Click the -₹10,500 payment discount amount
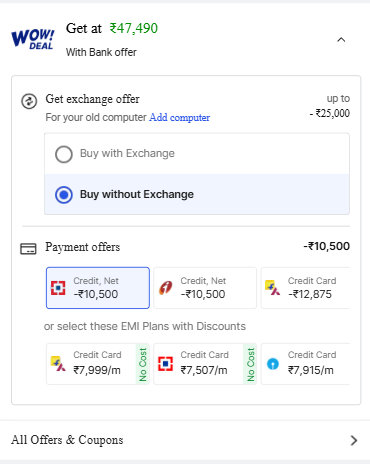The width and height of the screenshot is (370, 464). 327,246
